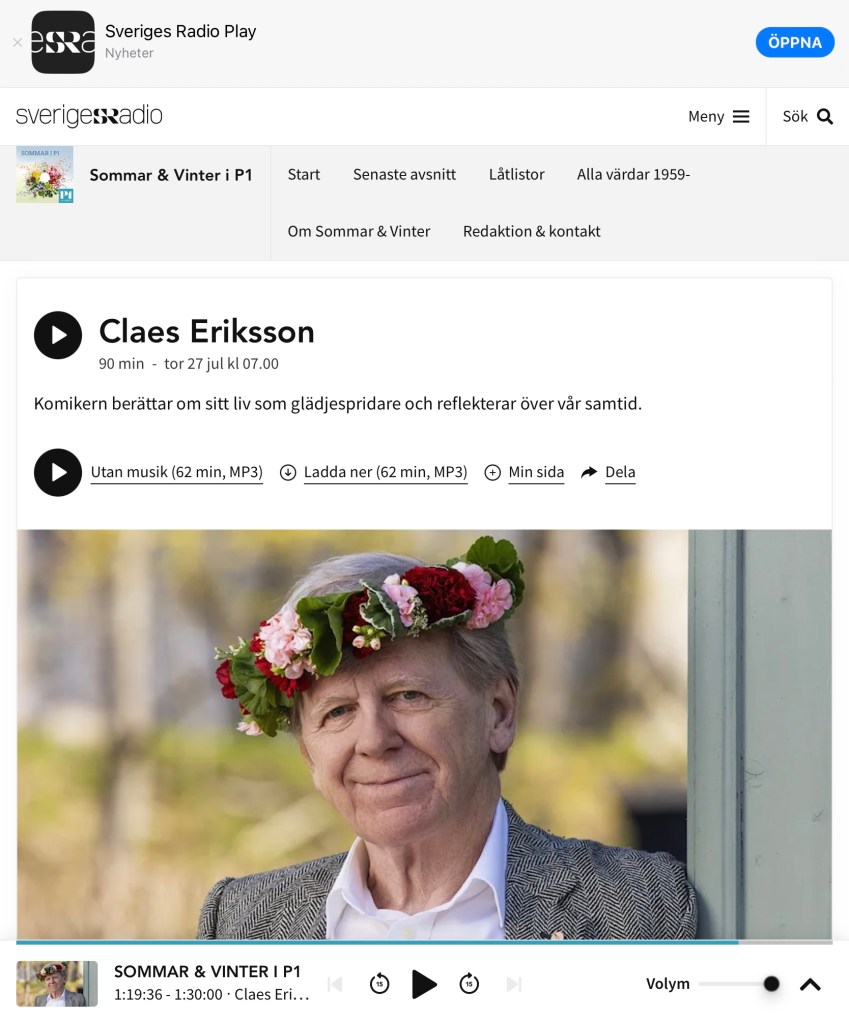This screenshot has width=849, height=1023.
Task: Dismiss the Sveriges Radio Play app banner
Action: tap(18, 42)
